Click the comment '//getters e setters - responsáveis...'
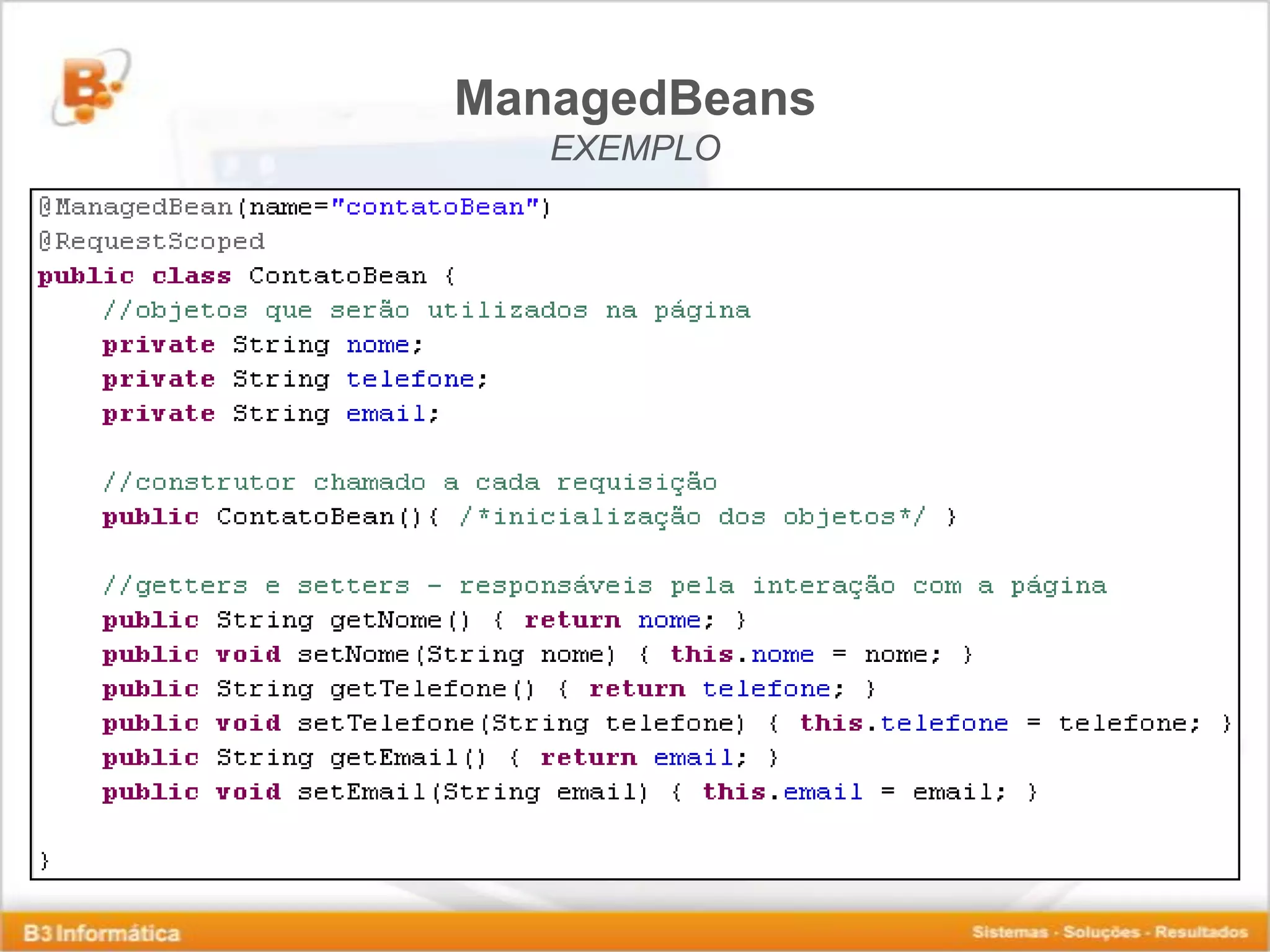The image size is (1270, 952). [x=605, y=586]
